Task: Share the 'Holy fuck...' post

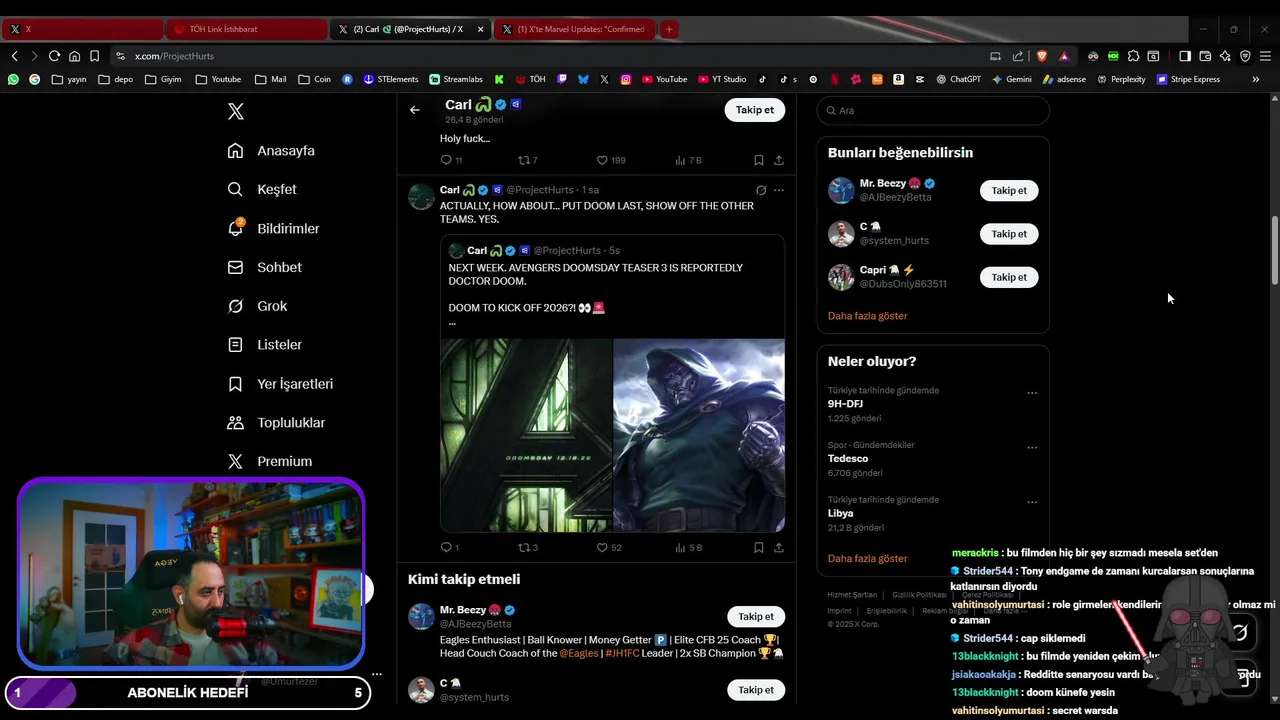Action: click(x=779, y=160)
